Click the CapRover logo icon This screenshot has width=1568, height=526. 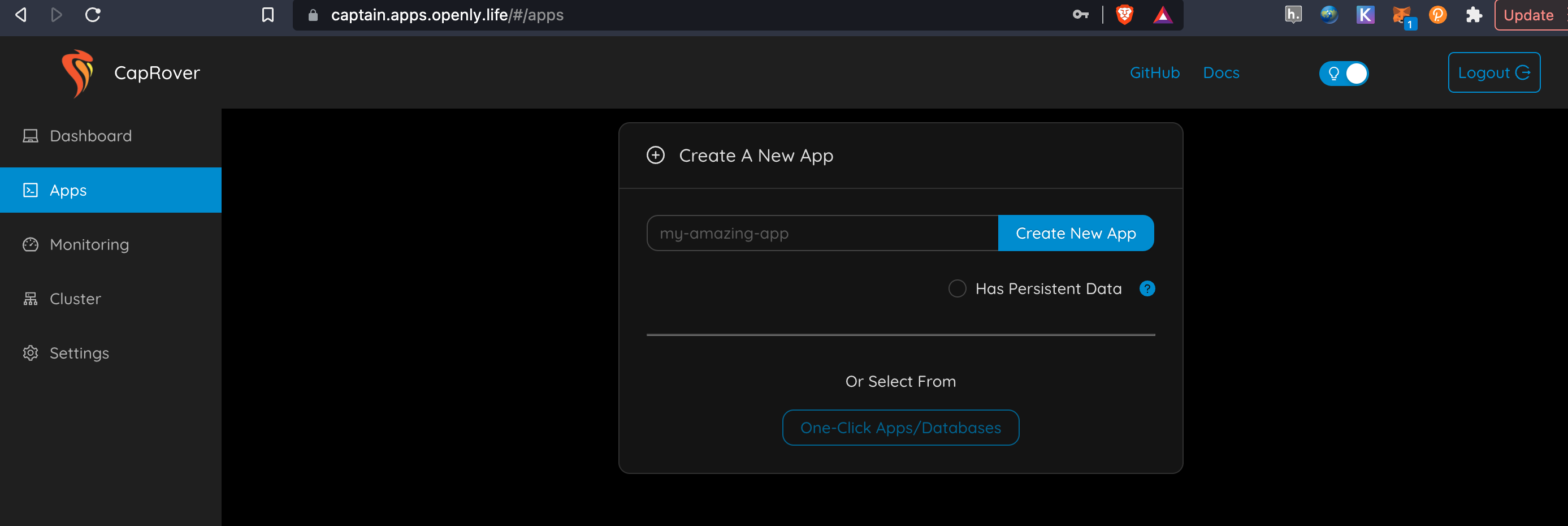click(x=77, y=73)
